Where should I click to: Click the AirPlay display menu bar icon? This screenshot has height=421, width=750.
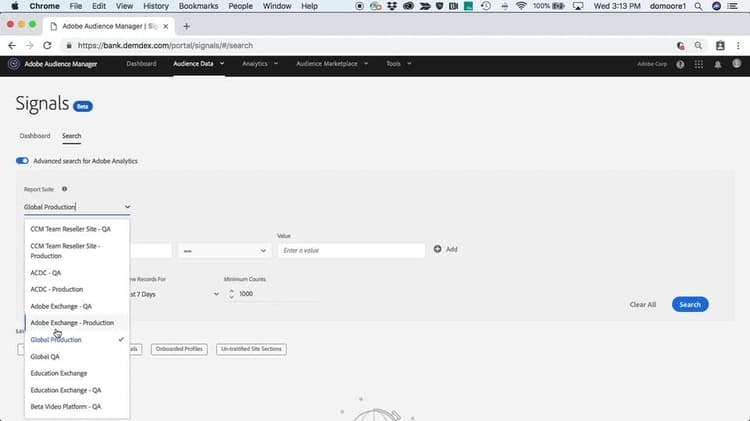click(578, 6)
